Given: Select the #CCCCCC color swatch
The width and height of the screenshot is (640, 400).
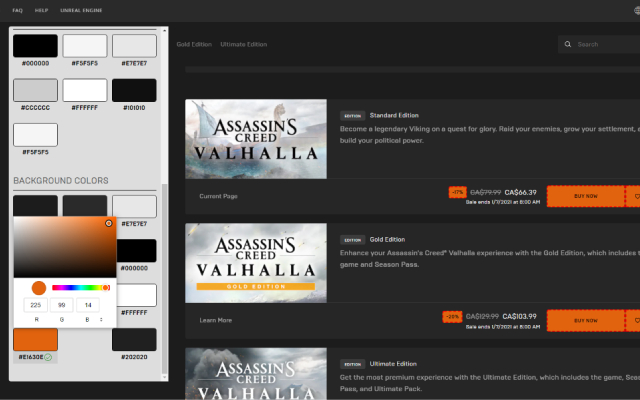Looking at the screenshot, I should (35, 90).
